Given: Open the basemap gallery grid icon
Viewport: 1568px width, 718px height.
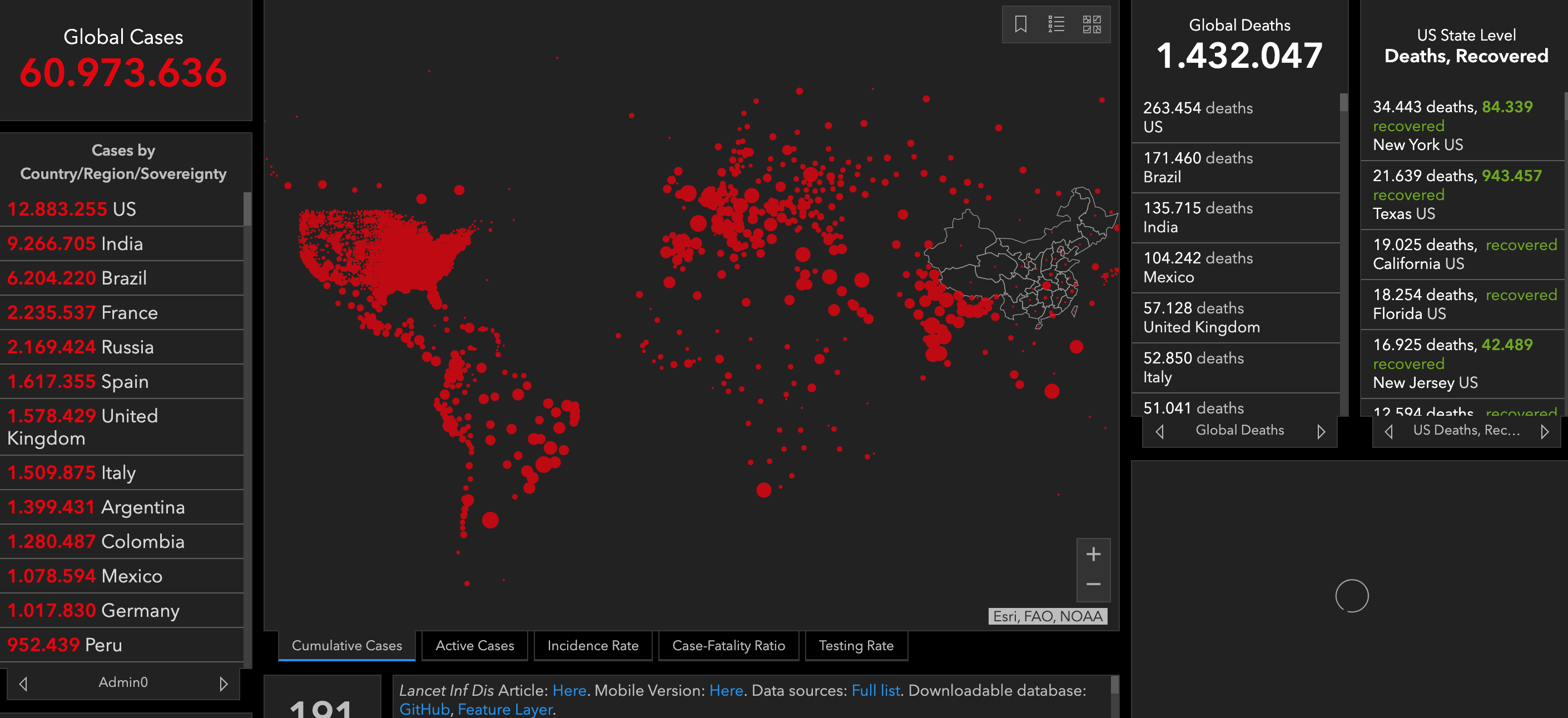Looking at the screenshot, I should click(x=1091, y=24).
